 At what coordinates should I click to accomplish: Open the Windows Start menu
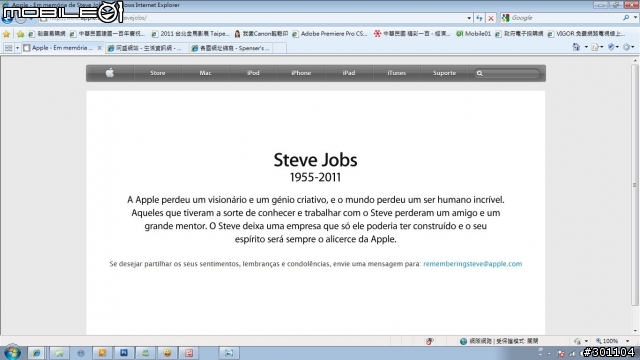pos(12,353)
